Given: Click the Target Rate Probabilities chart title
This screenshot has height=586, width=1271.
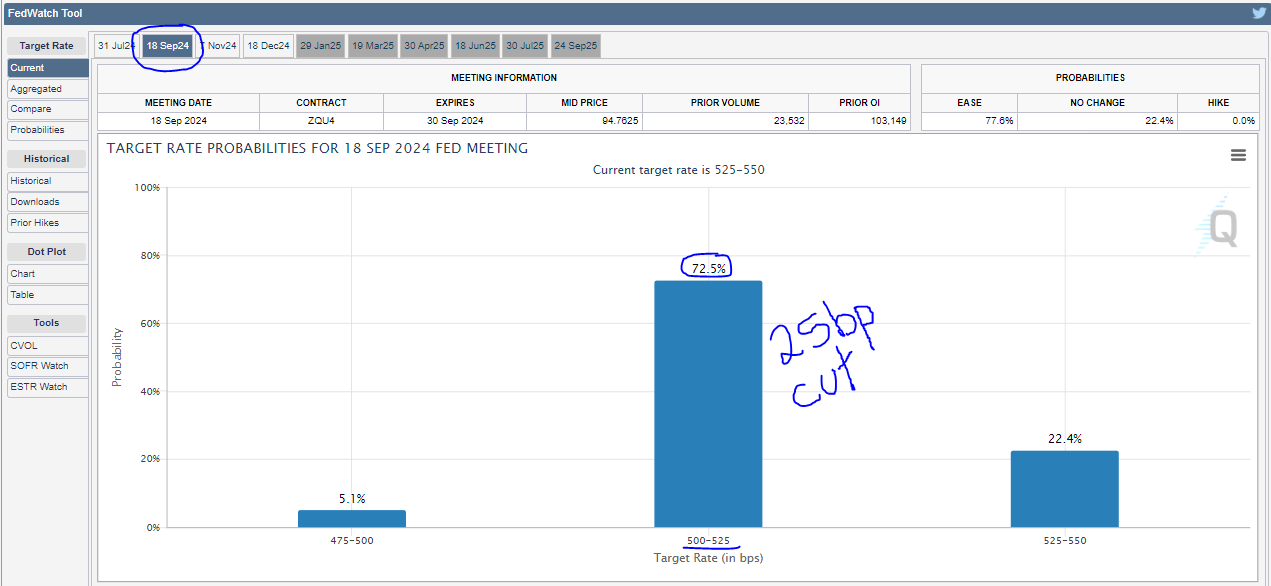Looking at the screenshot, I should [x=317, y=148].
